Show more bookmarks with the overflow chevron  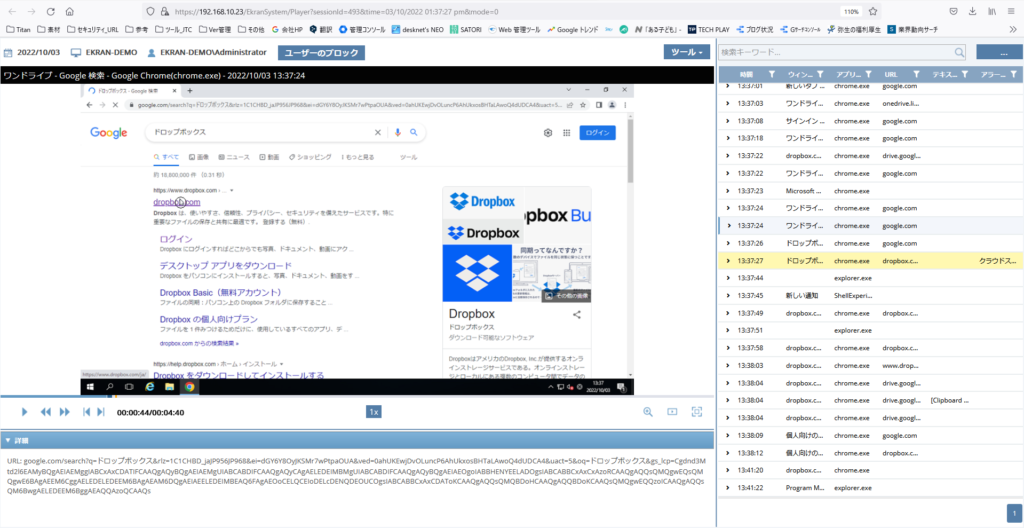coord(1012,29)
